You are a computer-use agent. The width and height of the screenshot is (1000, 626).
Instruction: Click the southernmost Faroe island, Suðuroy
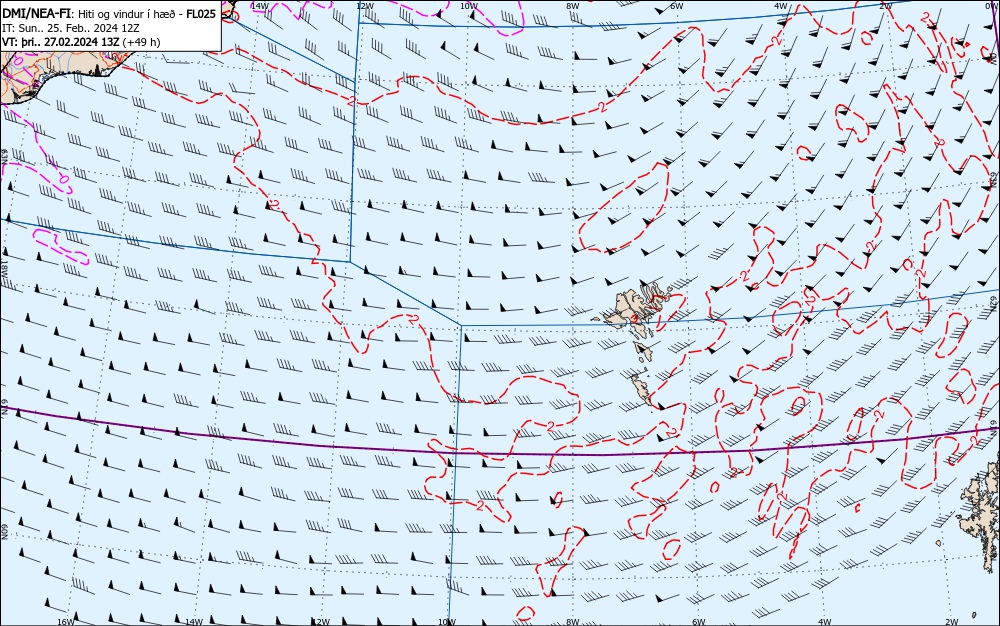(641, 390)
